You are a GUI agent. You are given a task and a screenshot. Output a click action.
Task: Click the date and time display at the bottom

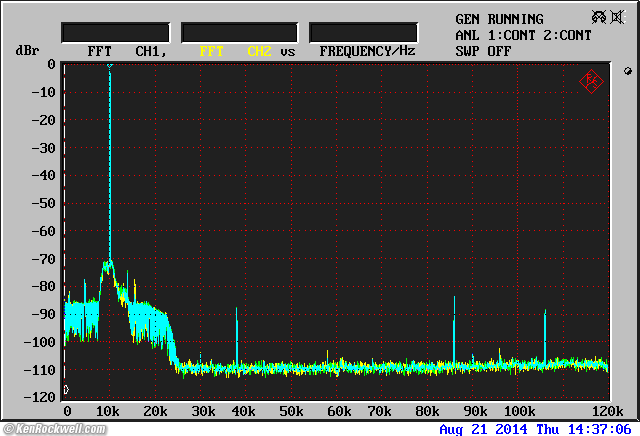tap(535, 429)
